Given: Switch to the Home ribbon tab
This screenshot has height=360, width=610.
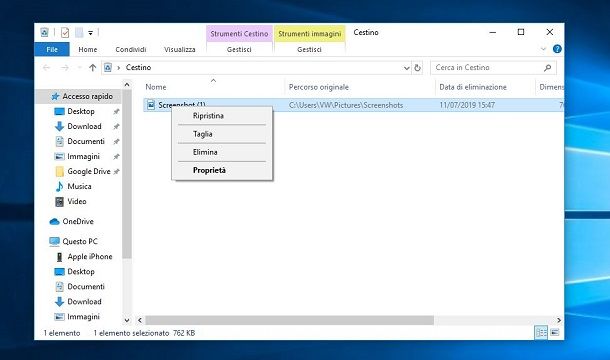Looking at the screenshot, I should [x=88, y=49].
